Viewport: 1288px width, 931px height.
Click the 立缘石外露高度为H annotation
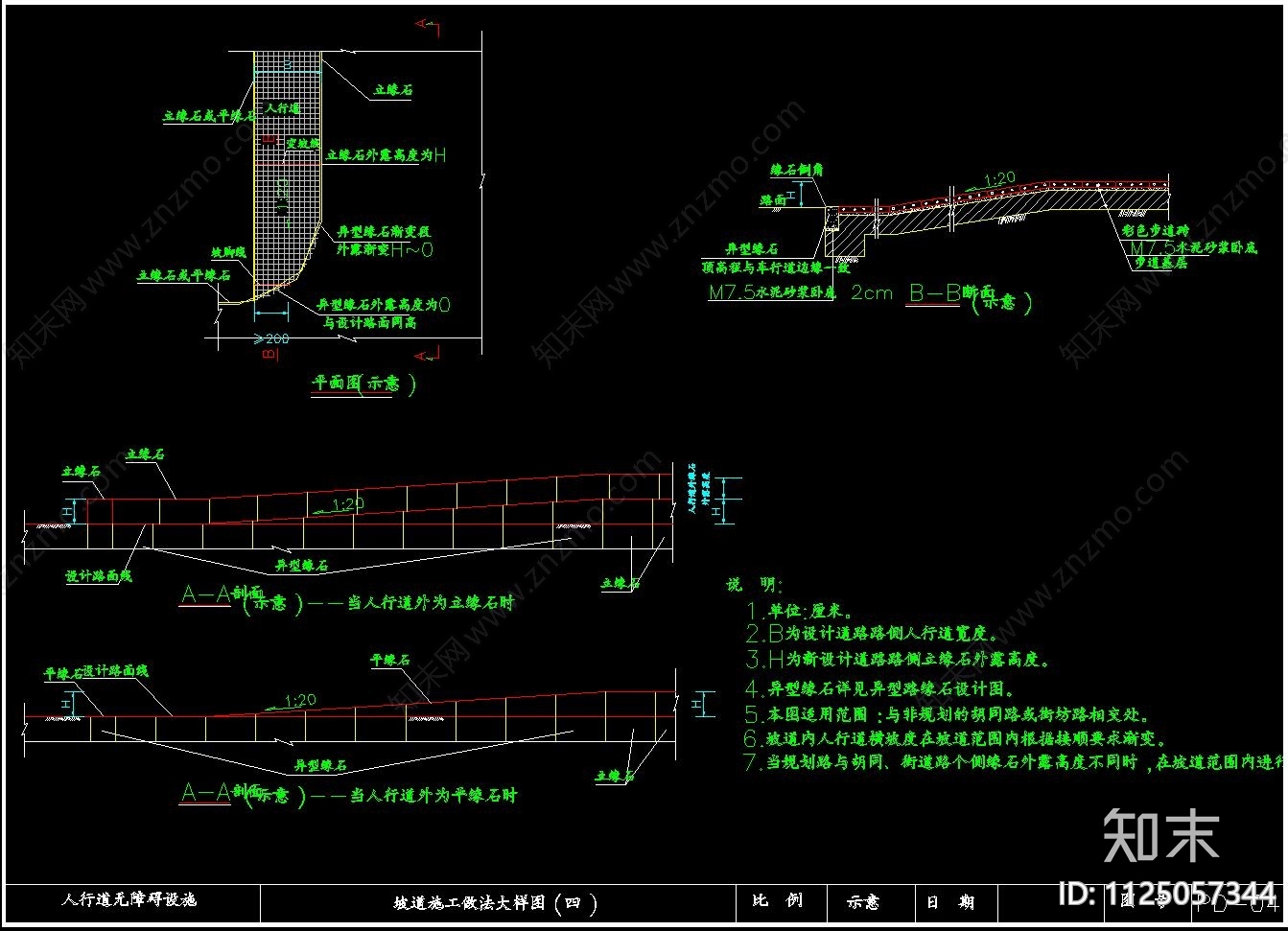[386, 154]
